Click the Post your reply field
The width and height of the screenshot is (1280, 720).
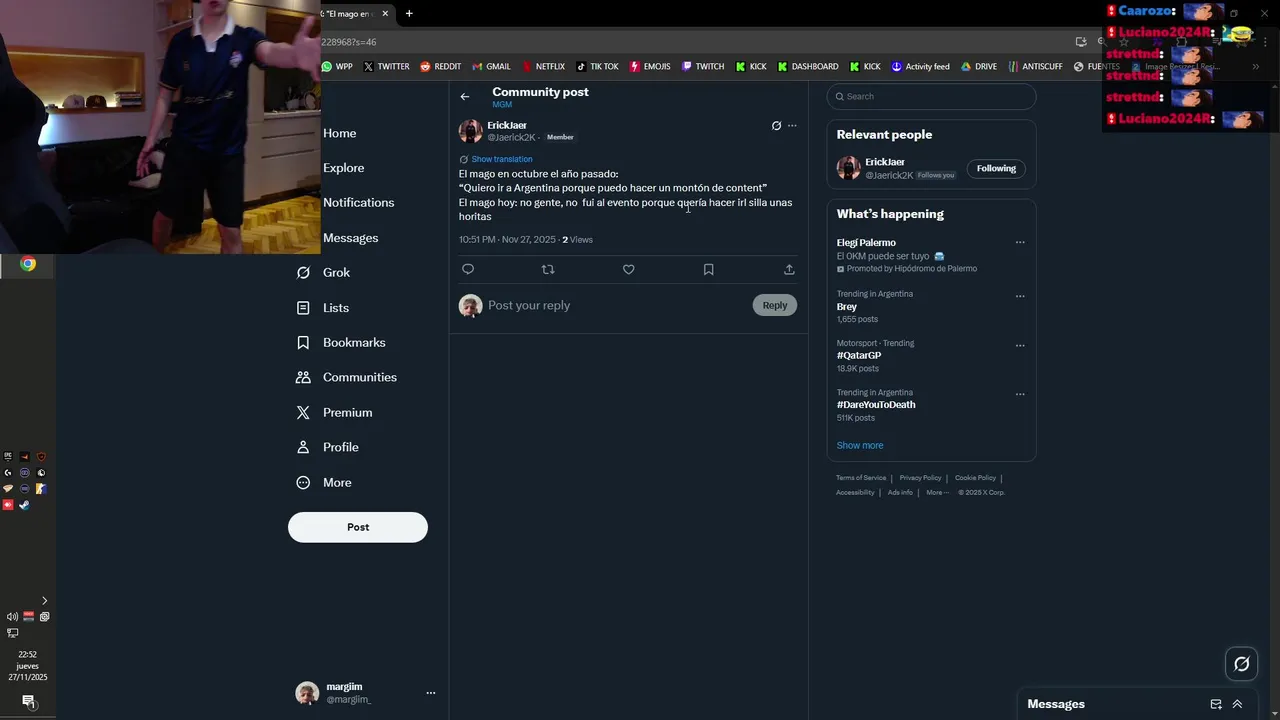(615, 305)
